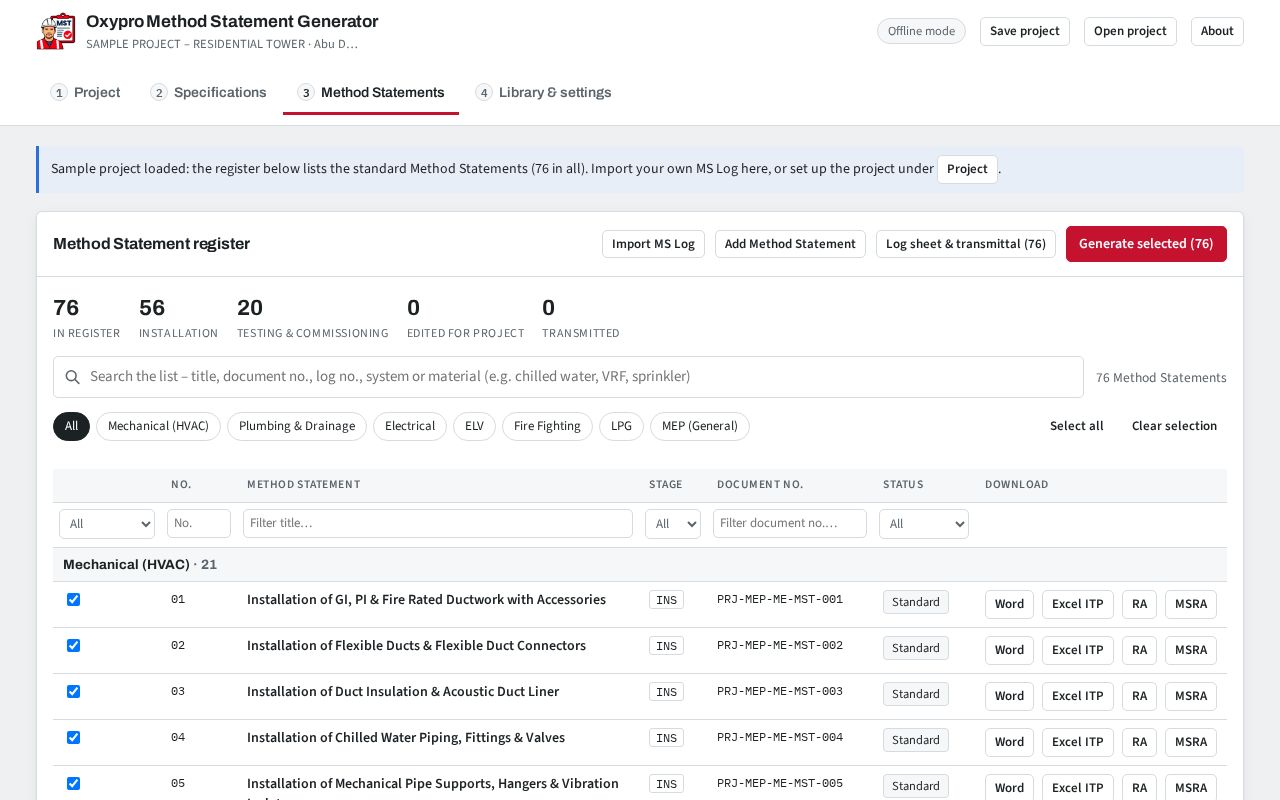Click Clear selection link
Image resolution: width=1280 pixels, height=800 pixels.
coord(1174,426)
